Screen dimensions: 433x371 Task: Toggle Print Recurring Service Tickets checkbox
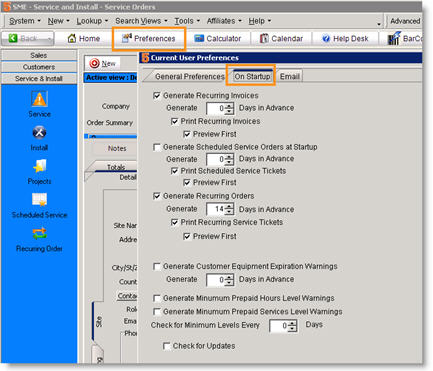click(x=174, y=222)
